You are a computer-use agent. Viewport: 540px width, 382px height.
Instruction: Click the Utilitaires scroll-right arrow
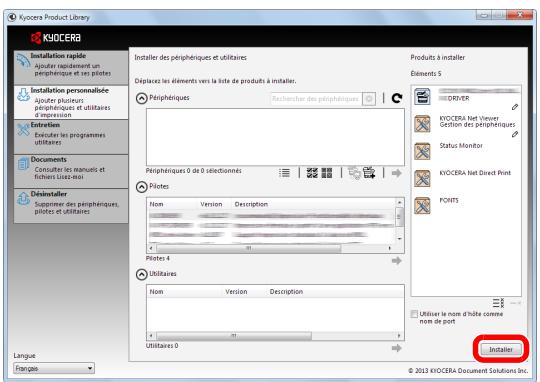(x=399, y=335)
